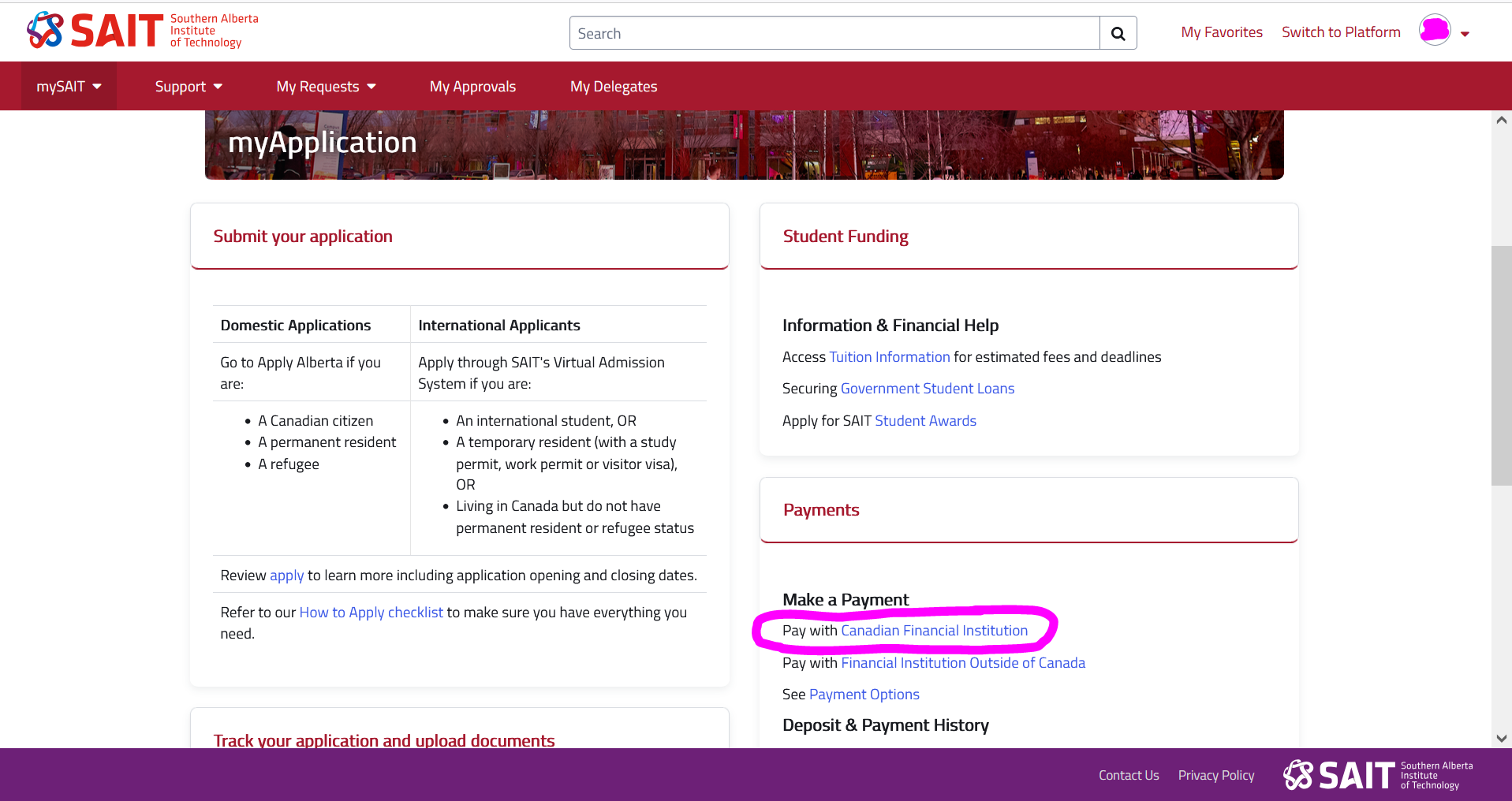
Task: Open the Student Awards link
Action: [925, 421]
